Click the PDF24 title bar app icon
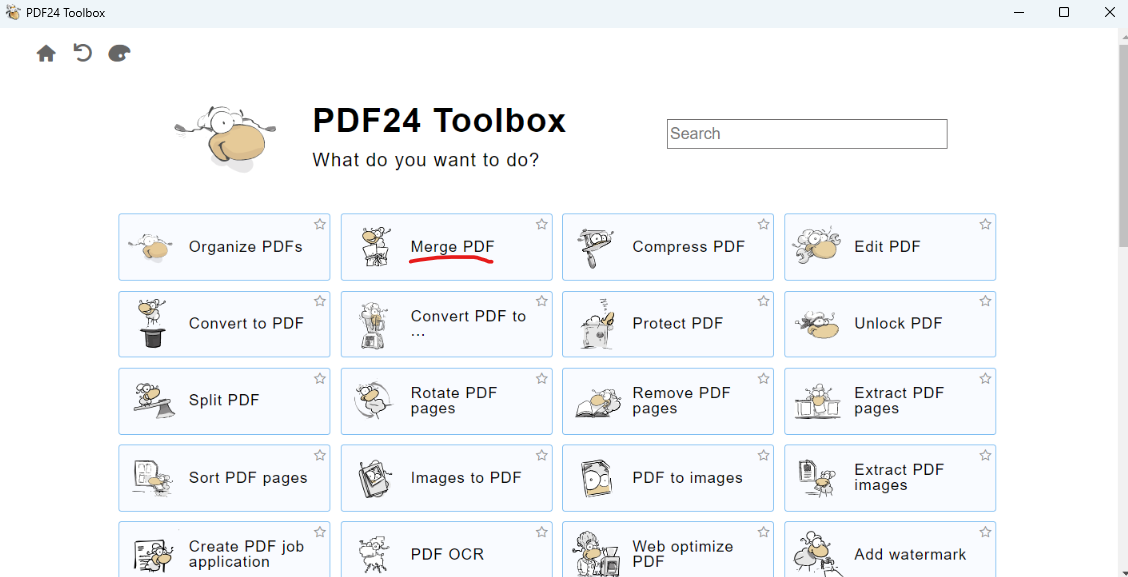 click(12, 12)
